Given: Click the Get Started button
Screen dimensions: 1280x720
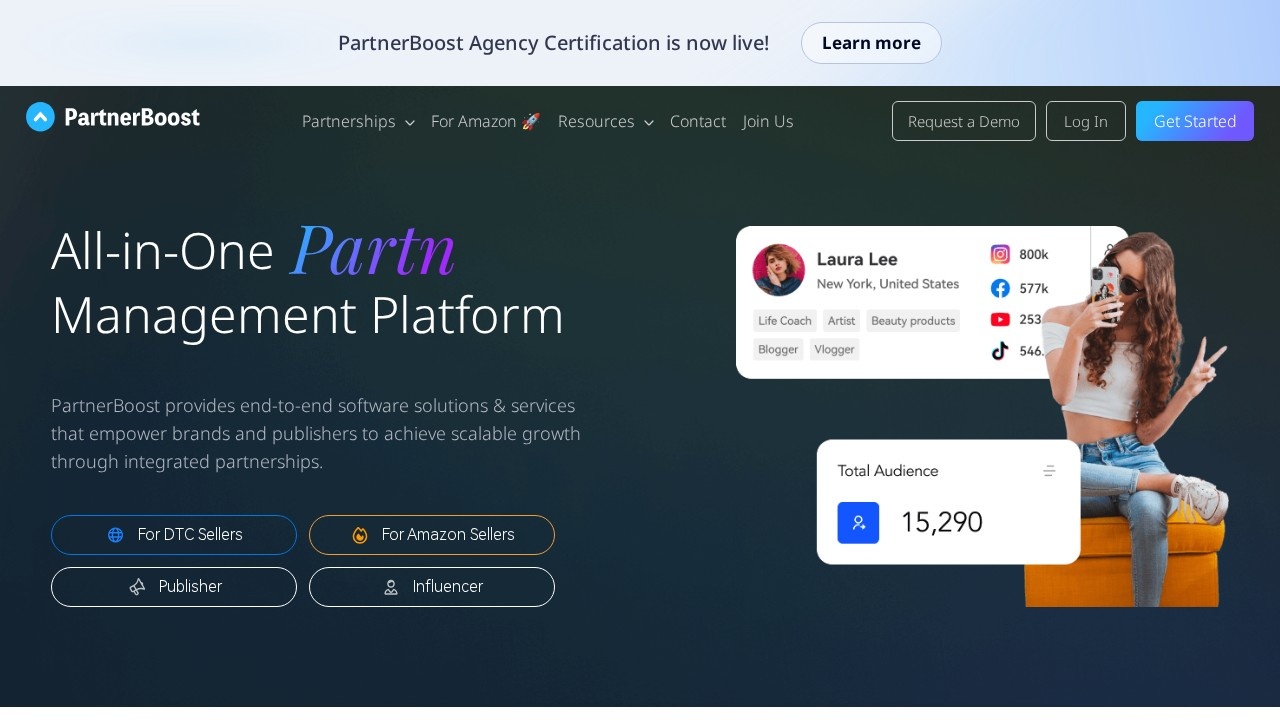Looking at the screenshot, I should tap(1195, 121).
